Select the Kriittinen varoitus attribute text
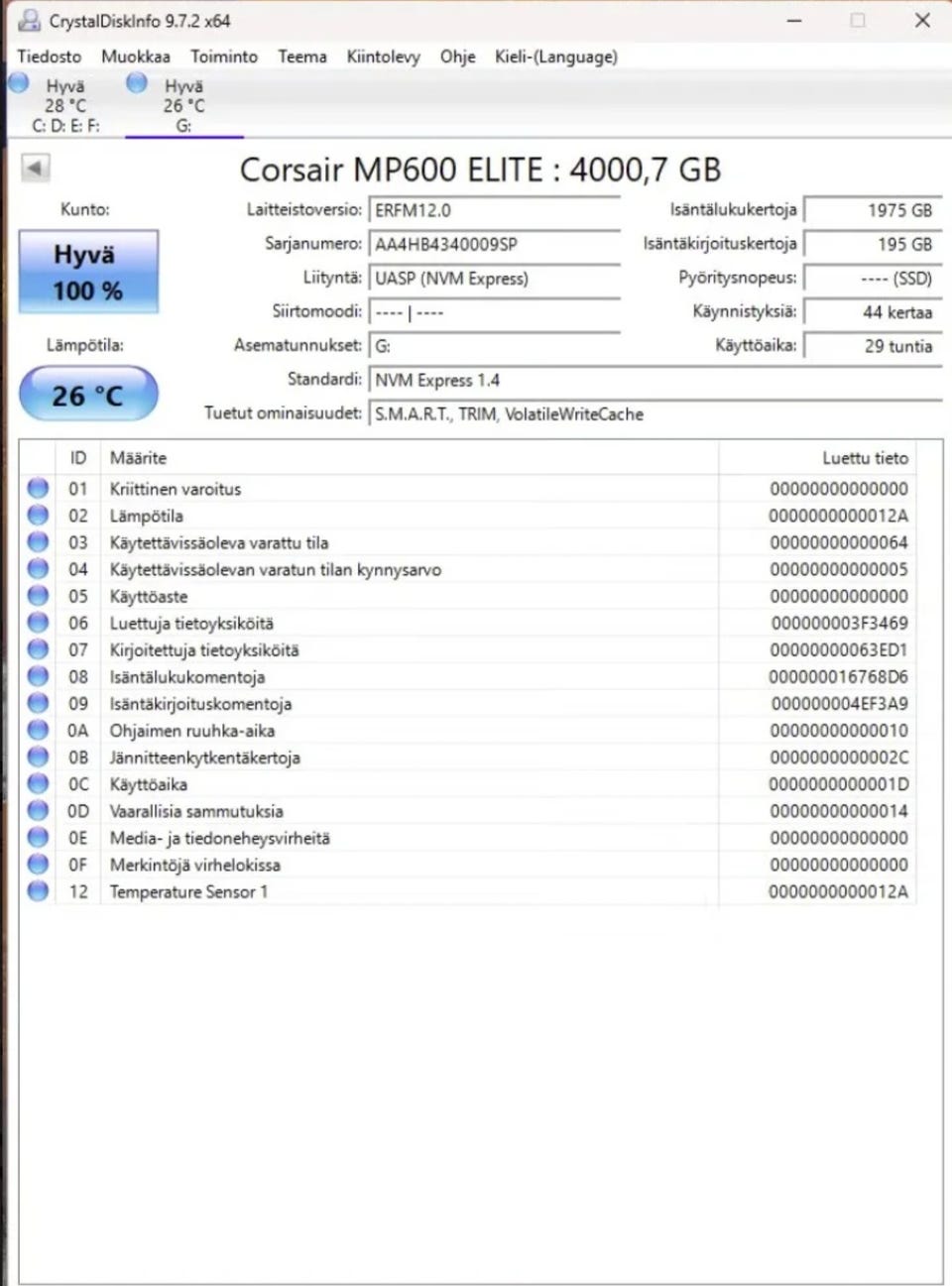This screenshot has width=952, height=1286. (176, 489)
